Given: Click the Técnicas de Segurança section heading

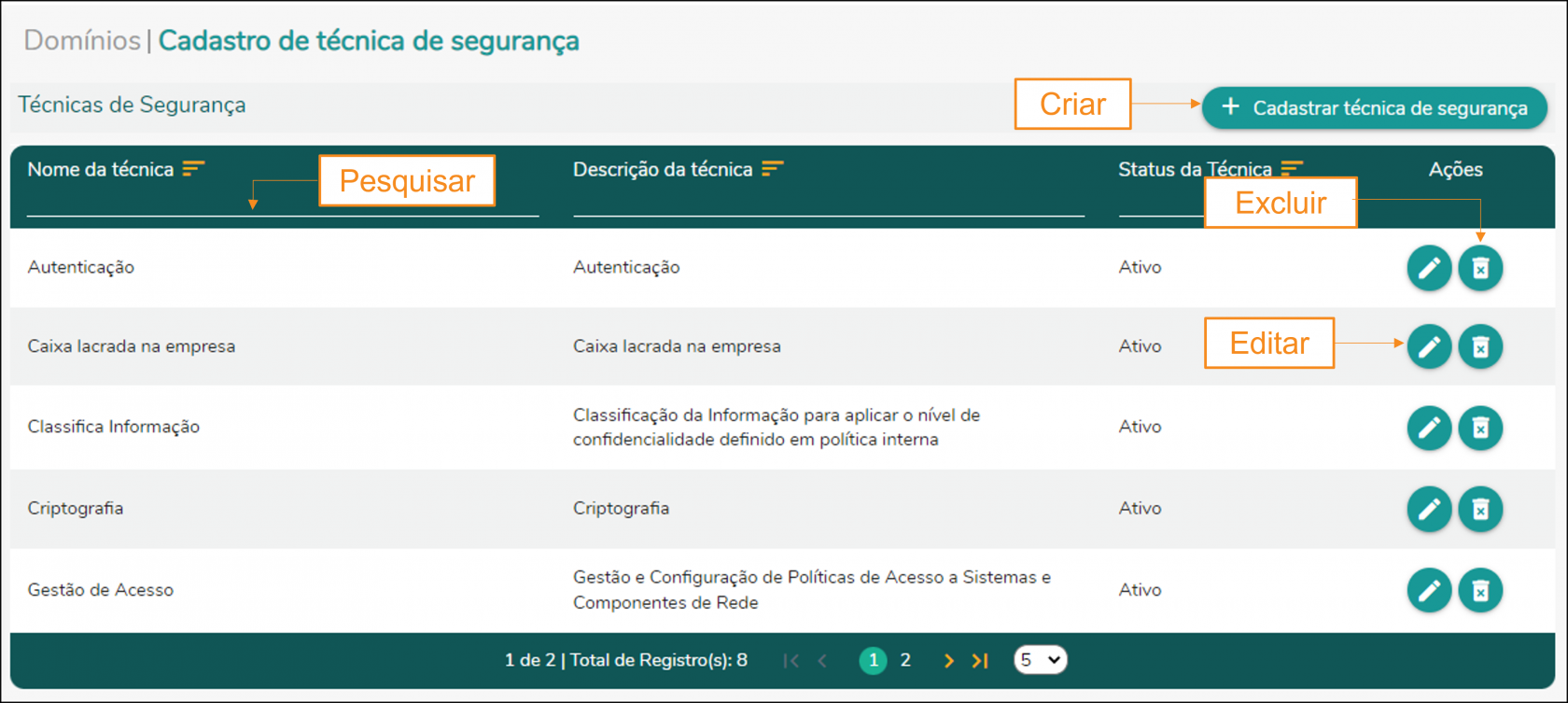Looking at the screenshot, I should tap(132, 105).
